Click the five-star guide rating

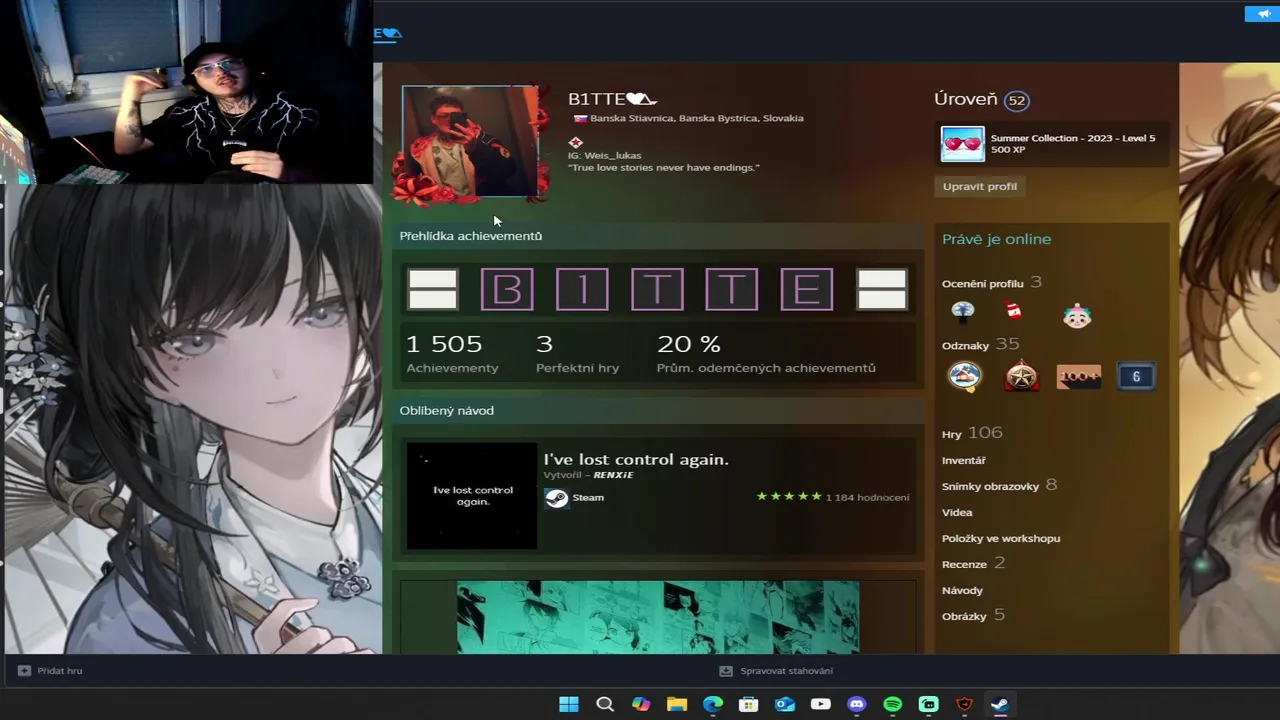coord(789,497)
